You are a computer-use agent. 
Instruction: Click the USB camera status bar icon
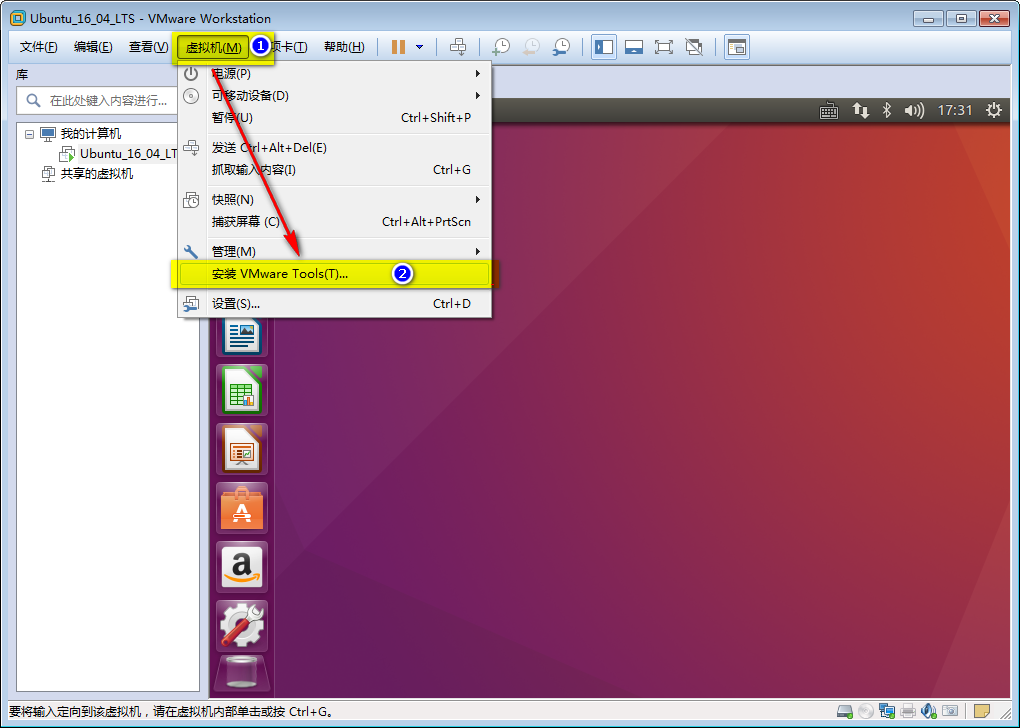pos(950,711)
